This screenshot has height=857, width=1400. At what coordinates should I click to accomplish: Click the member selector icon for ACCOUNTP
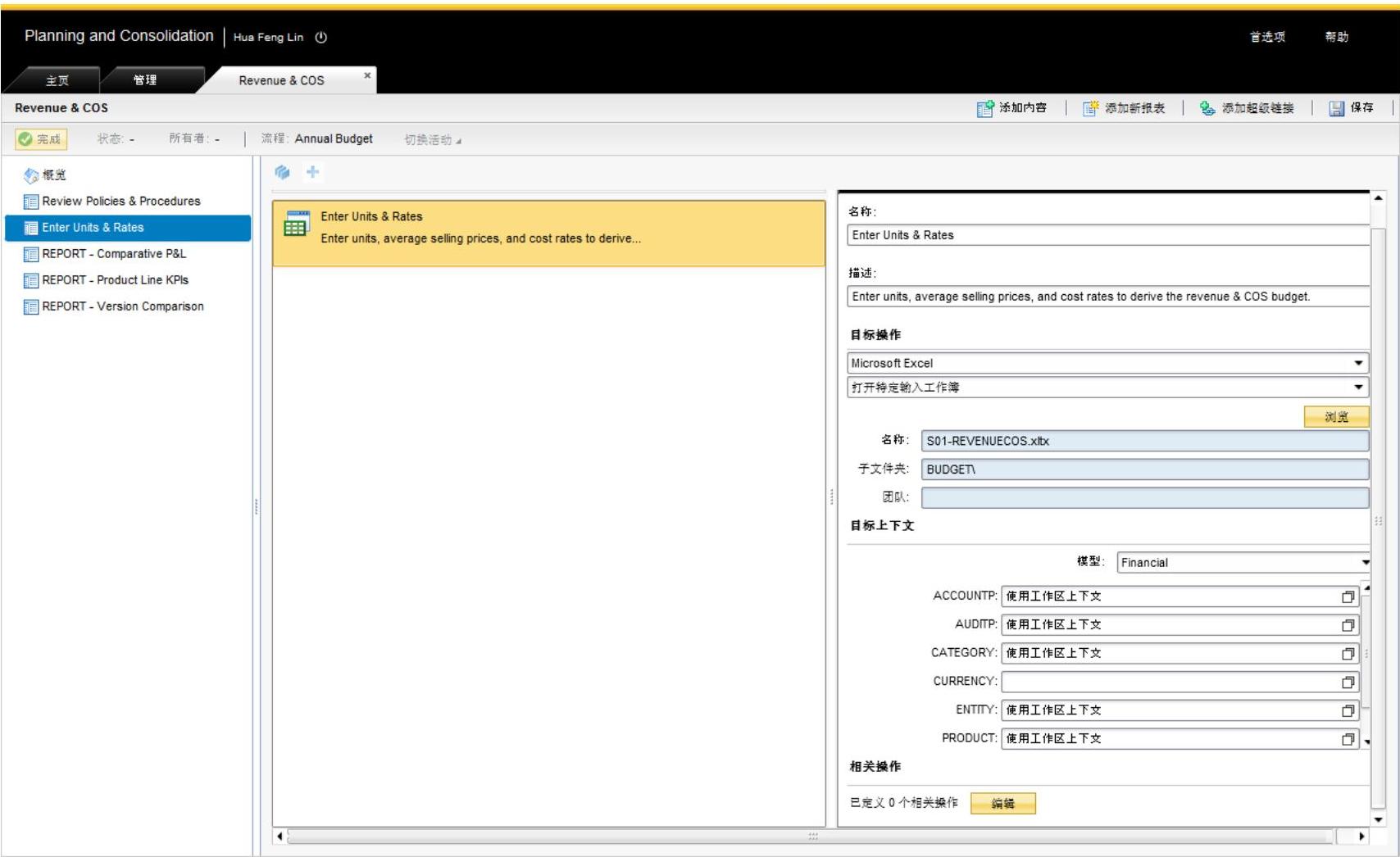(x=1348, y=597)
